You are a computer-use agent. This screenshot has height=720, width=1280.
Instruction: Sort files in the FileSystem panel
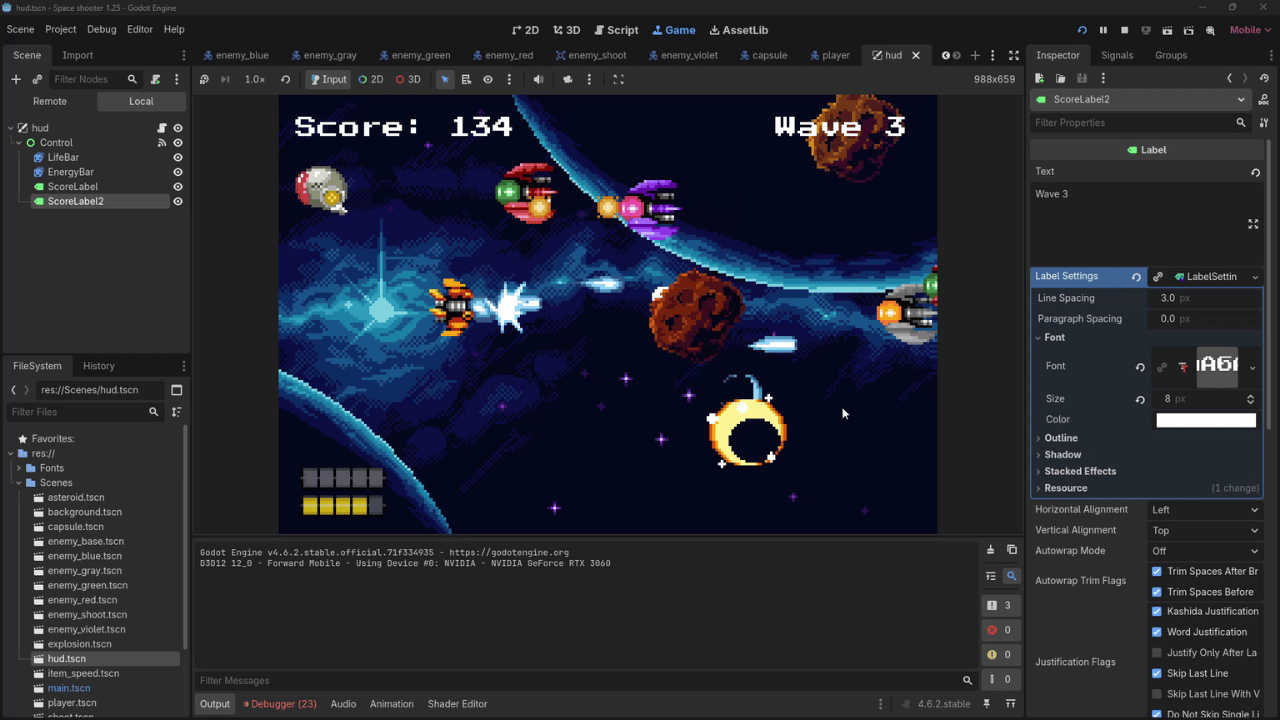pyautogui.click(x=176, y=412)
